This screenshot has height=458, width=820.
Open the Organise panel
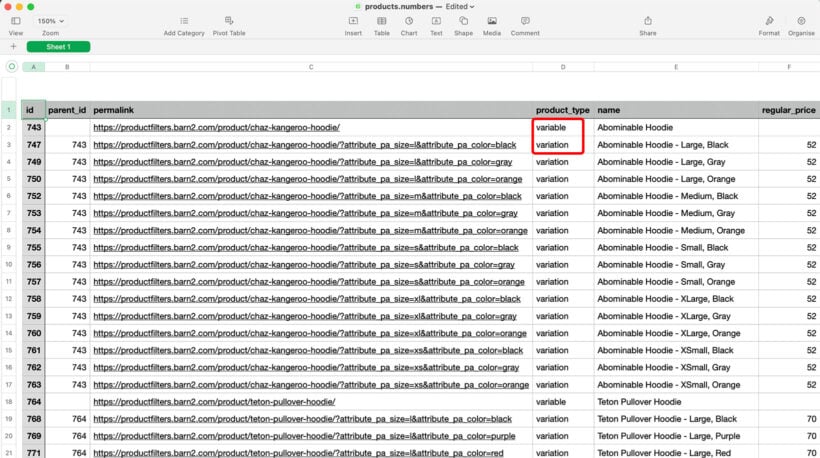[x=801, y=21]
